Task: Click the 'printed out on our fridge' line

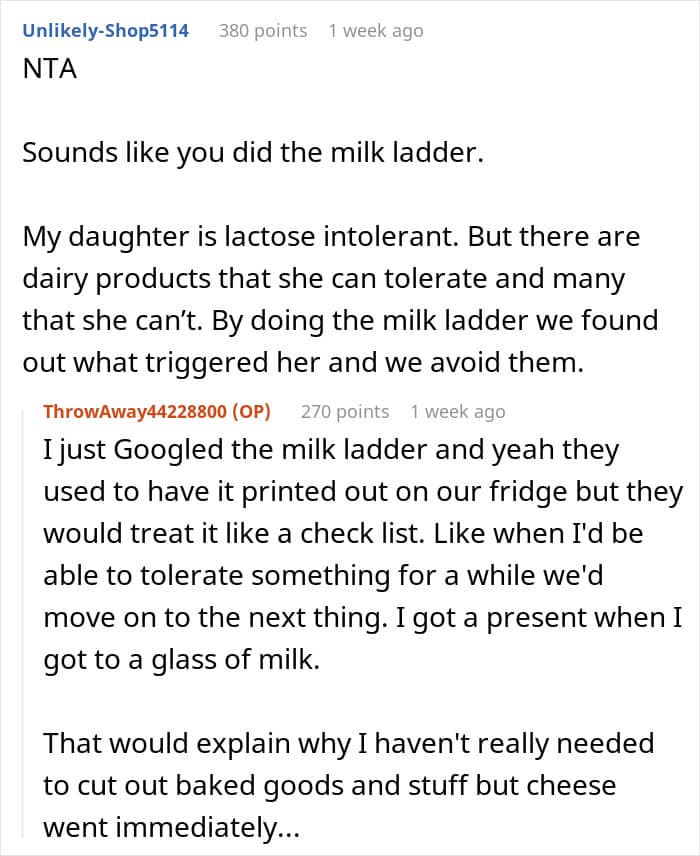Action: pyautogui.click(x=363, y=492)
